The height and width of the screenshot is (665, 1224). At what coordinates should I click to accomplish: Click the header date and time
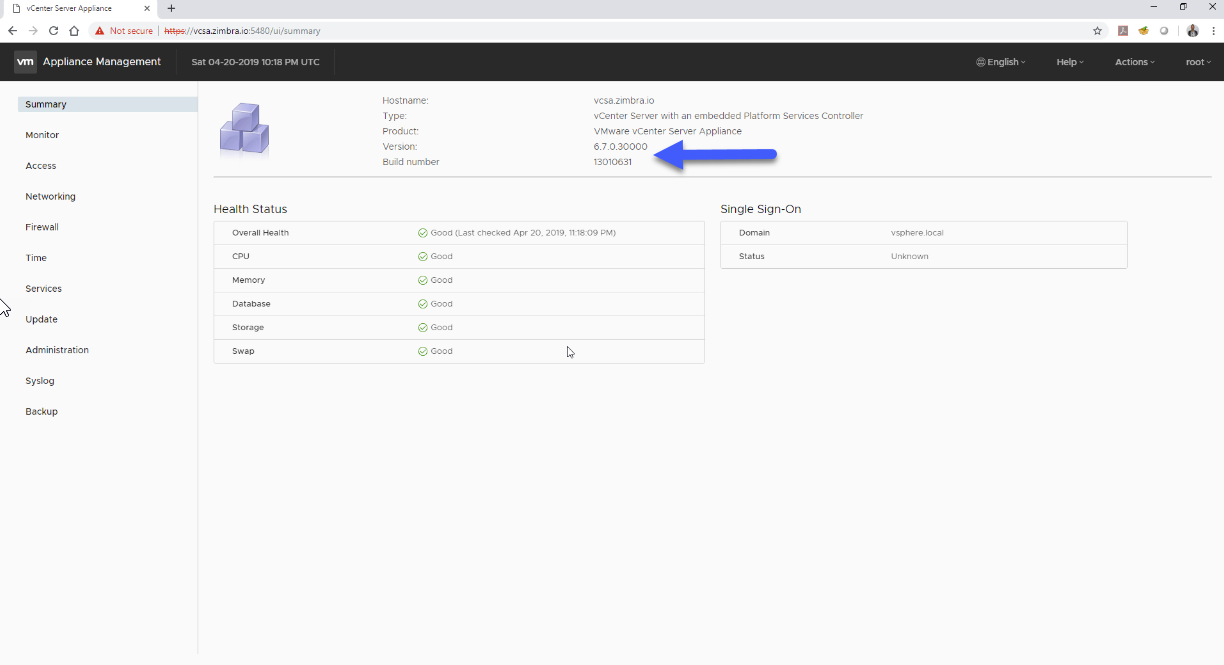(x=255, y=62)
